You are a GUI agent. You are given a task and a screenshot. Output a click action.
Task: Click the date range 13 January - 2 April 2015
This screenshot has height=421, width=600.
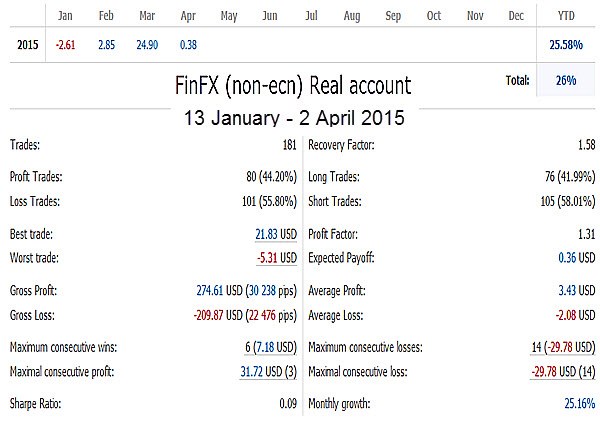click(x=294, y=117)
